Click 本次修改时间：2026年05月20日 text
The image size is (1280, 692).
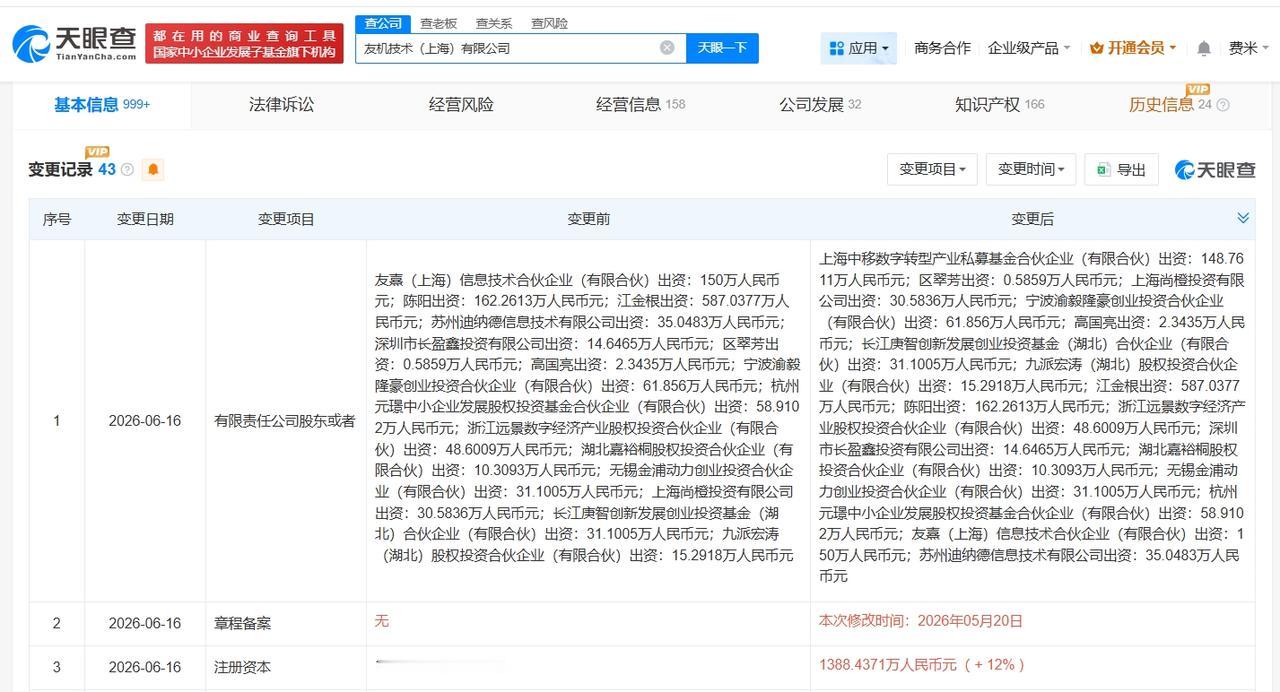click(x=921, y=621)
